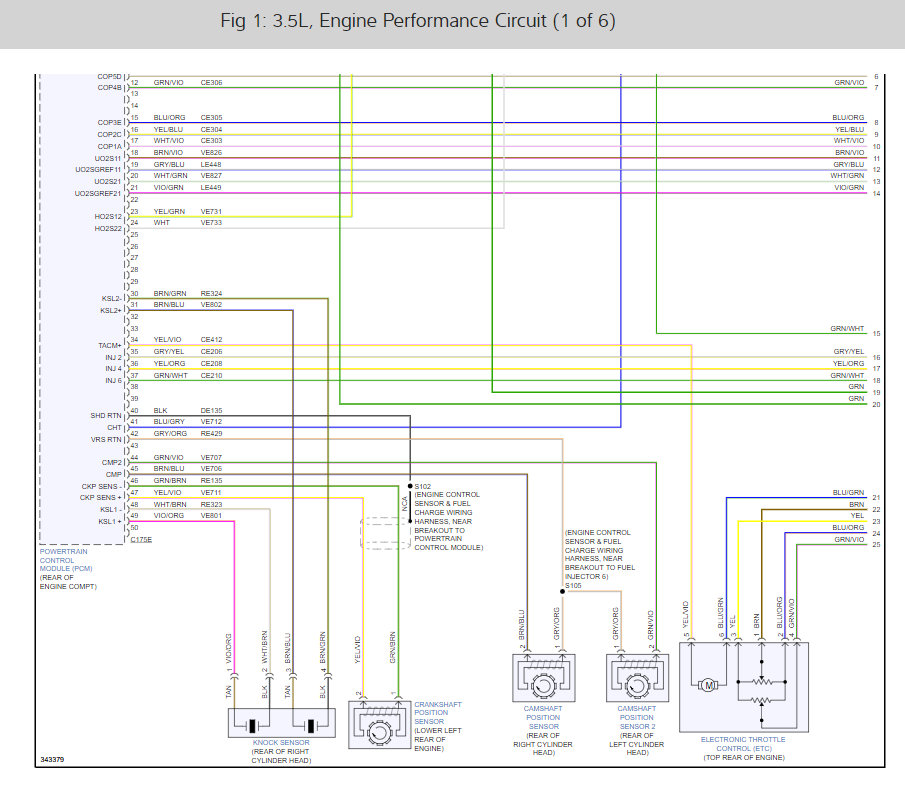Select circuit code RE324

[x=211, y=293]
